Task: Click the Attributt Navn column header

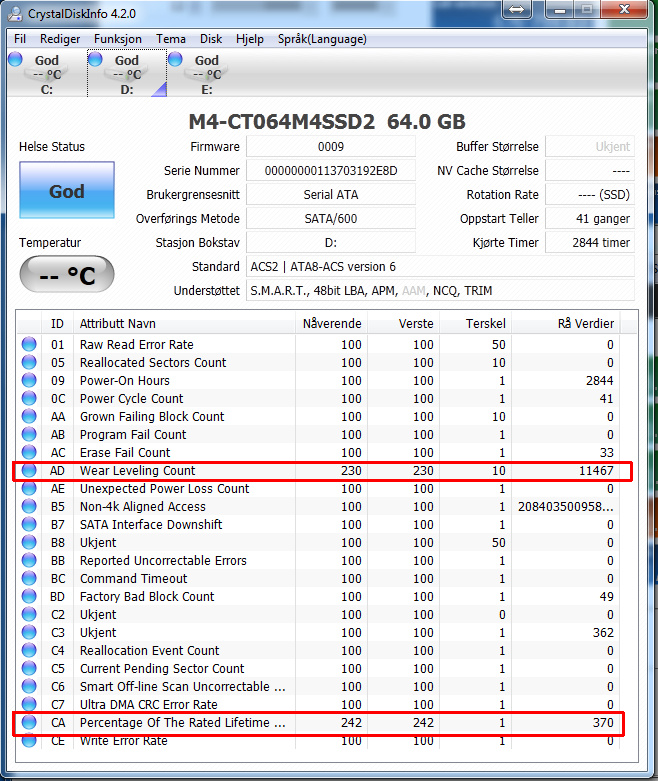Action: (184, 324)
